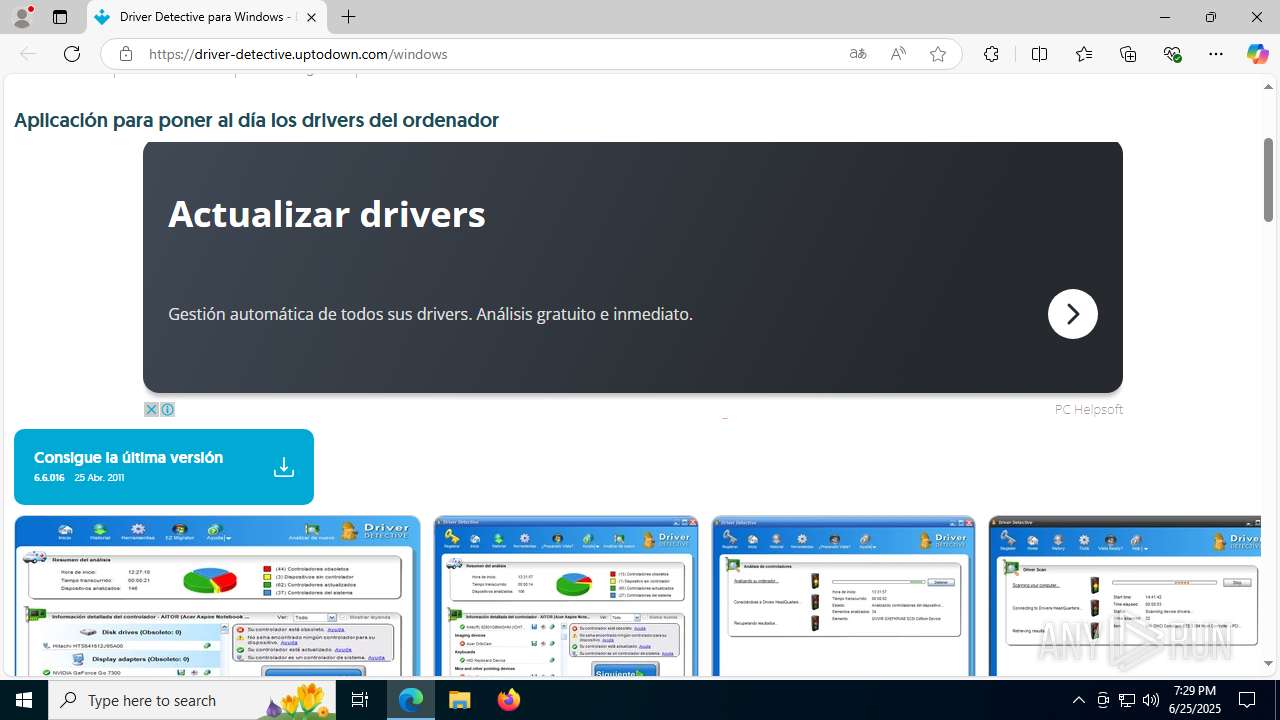The height and width of the screenshot is (720, 1280).
Task: Click the Actualizar drivers ad headline
Action: pyautogui.click(x=327, y=214)
